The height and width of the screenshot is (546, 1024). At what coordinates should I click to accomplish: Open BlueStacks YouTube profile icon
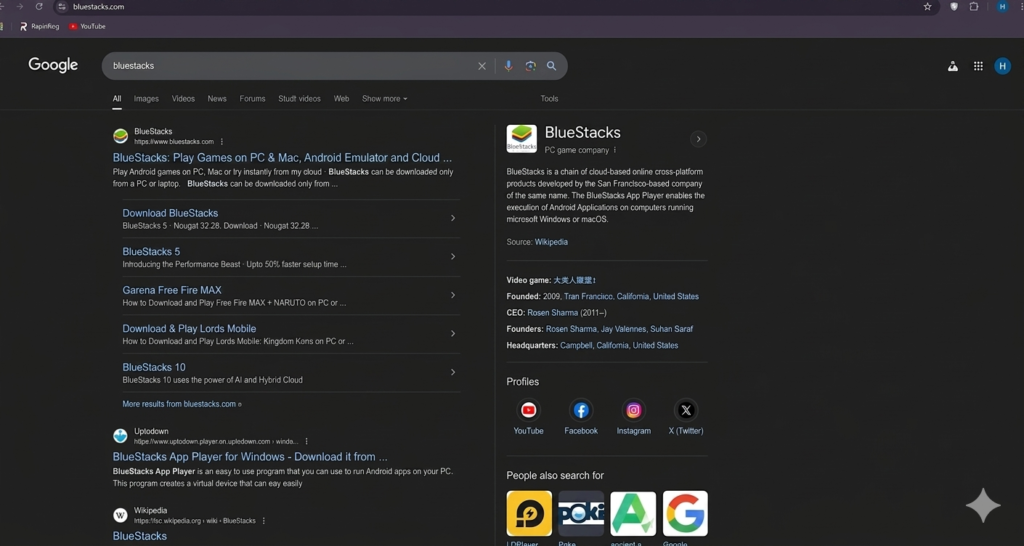point(528,410)
